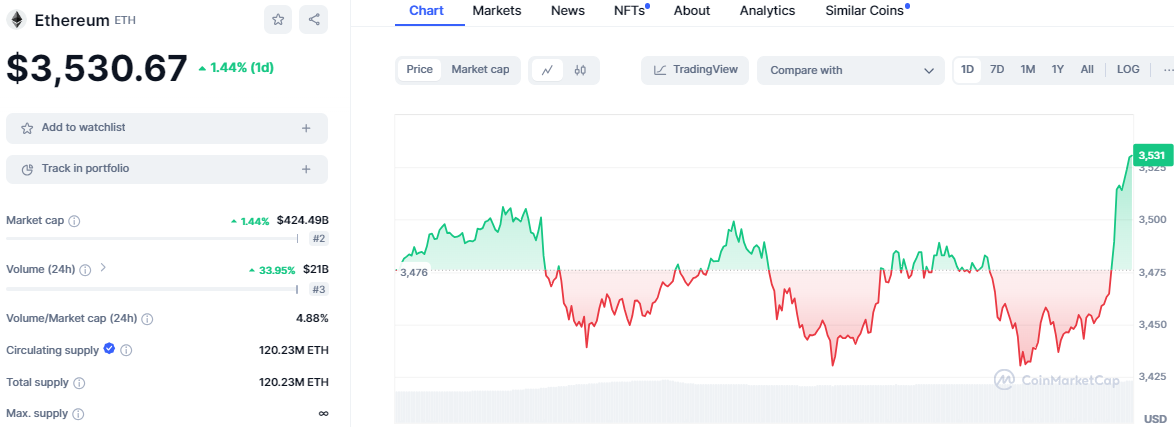The height and width of the screenshot is (427, 1174).
Task: Open the Total supply info icon
Action: click(79, 383)
